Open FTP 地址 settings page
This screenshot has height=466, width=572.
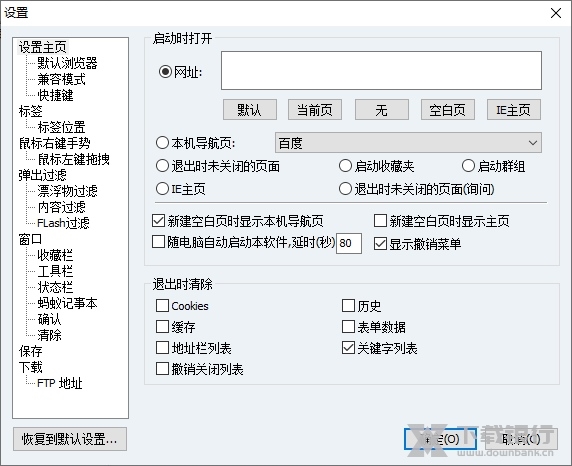click(60, 383)
